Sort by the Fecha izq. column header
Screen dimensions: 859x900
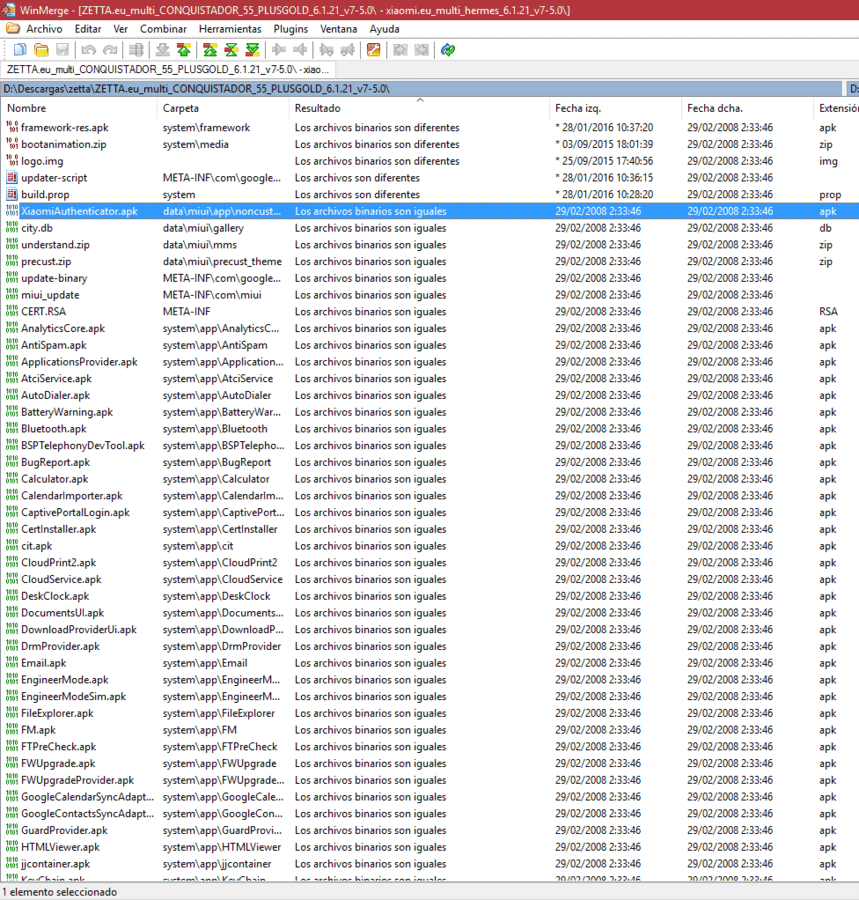(x=615, y=108)
